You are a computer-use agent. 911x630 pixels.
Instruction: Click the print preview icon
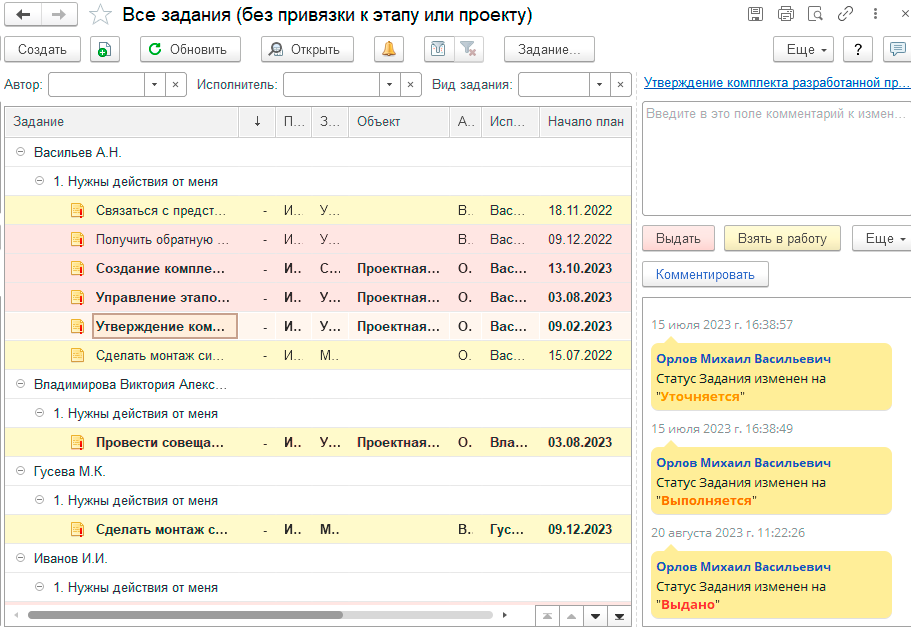pos(816,14)
